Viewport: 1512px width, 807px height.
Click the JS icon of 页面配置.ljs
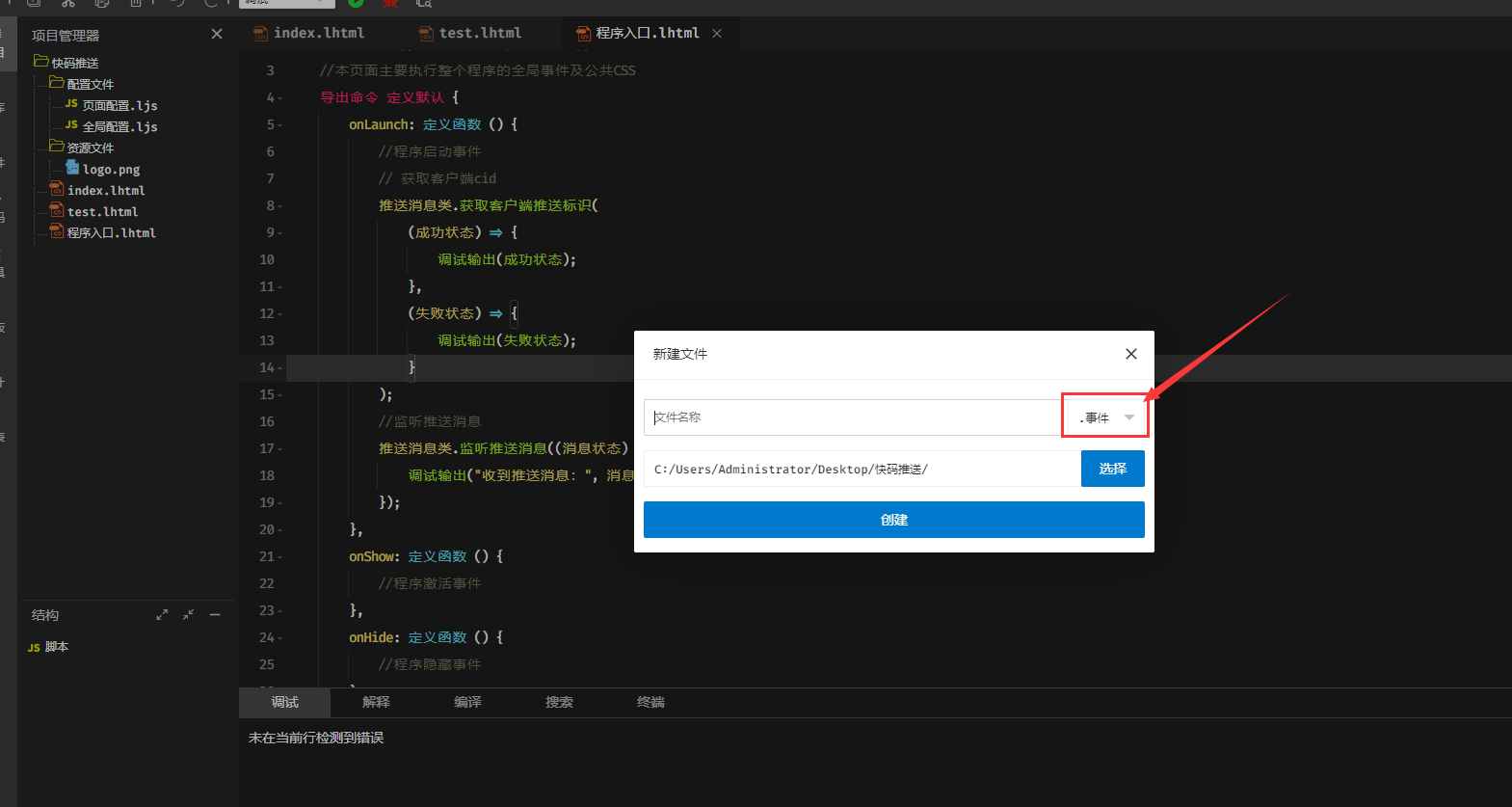point(71,103)
